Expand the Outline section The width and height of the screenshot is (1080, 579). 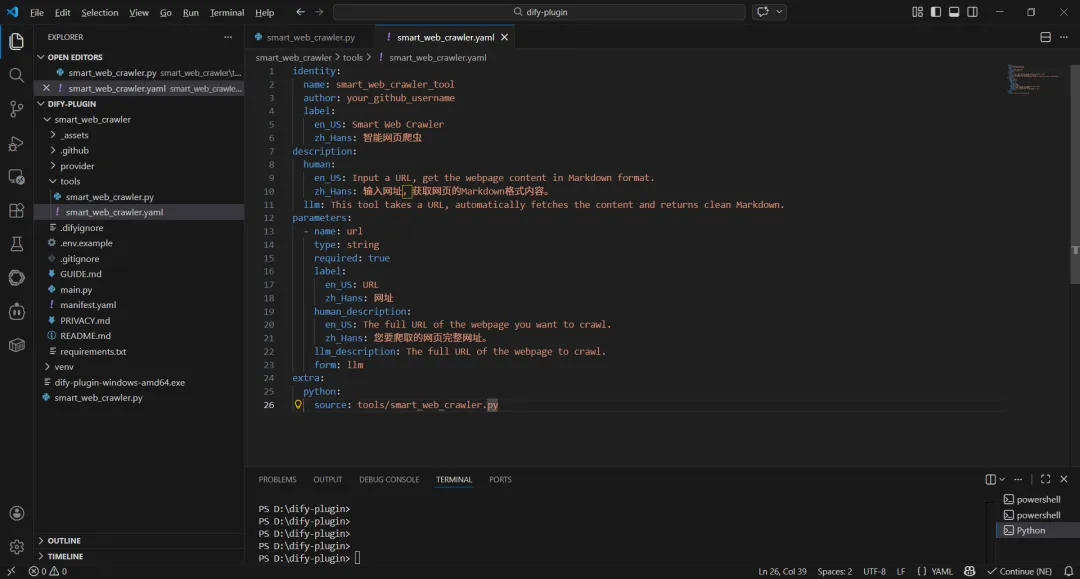(139, 540)
